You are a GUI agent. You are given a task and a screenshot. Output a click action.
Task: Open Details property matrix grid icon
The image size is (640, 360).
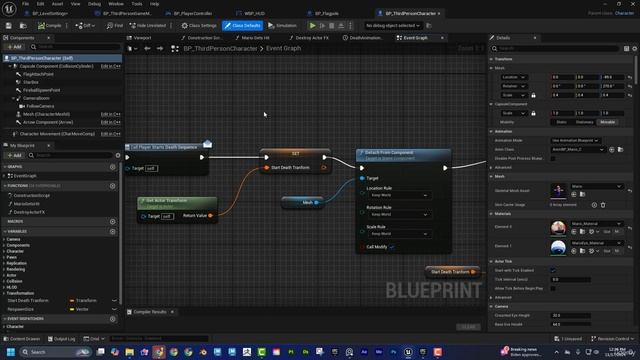point(627,49)
